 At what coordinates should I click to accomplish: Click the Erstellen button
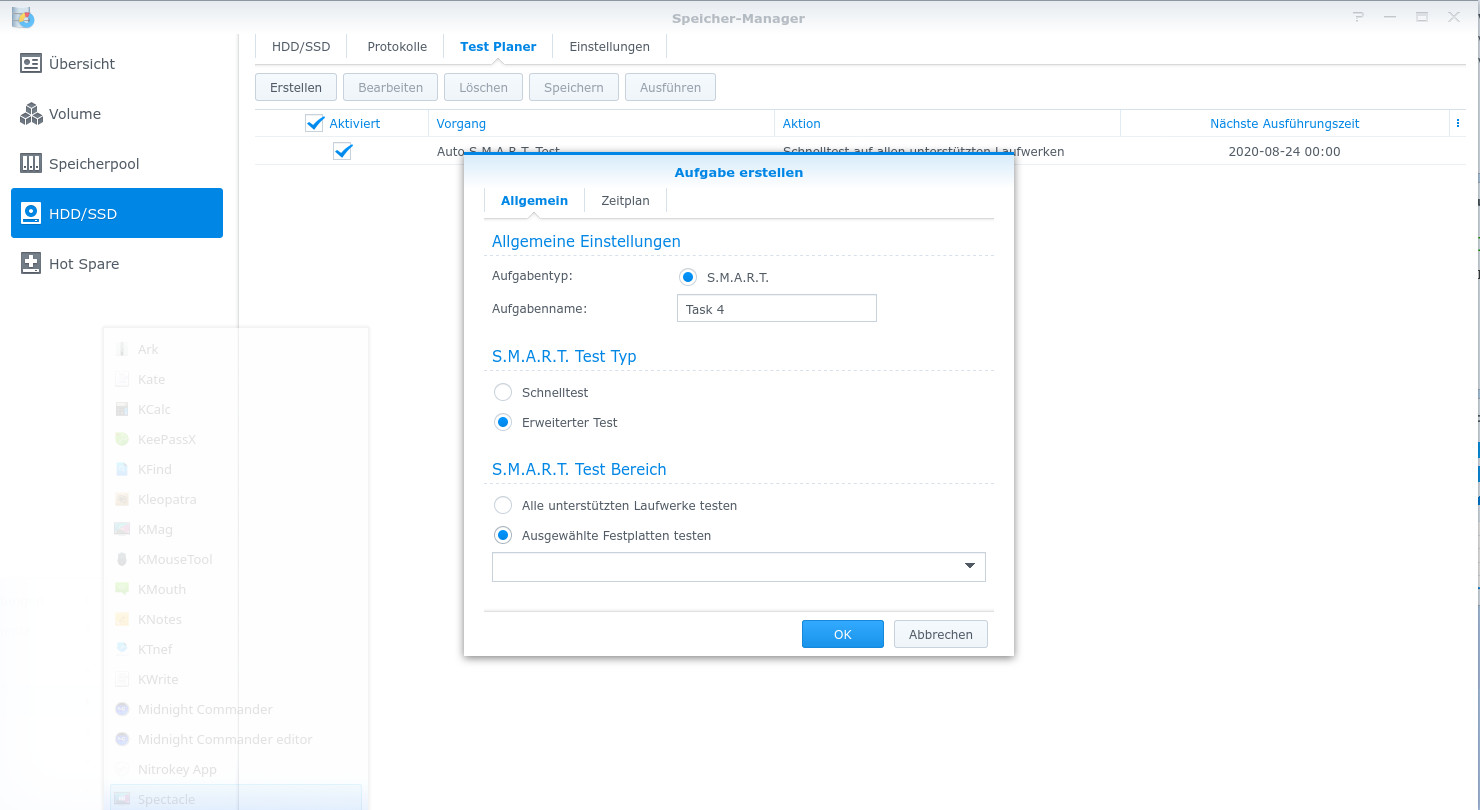click(x=296, y=87)
